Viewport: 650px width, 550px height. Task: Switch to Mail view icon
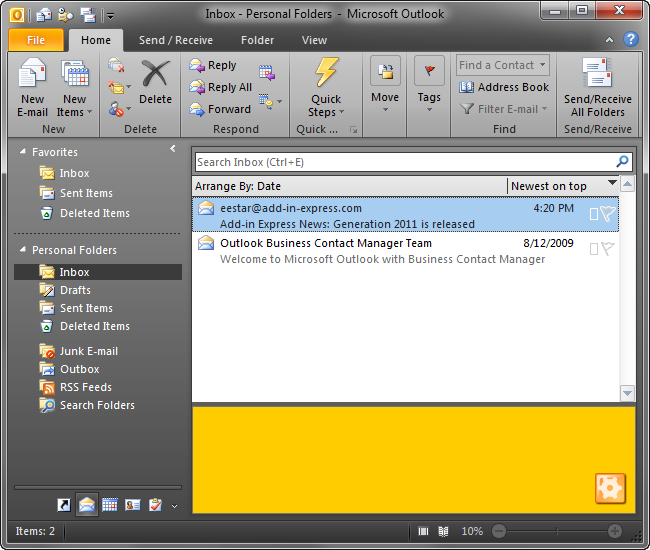(x=87, y=504)
